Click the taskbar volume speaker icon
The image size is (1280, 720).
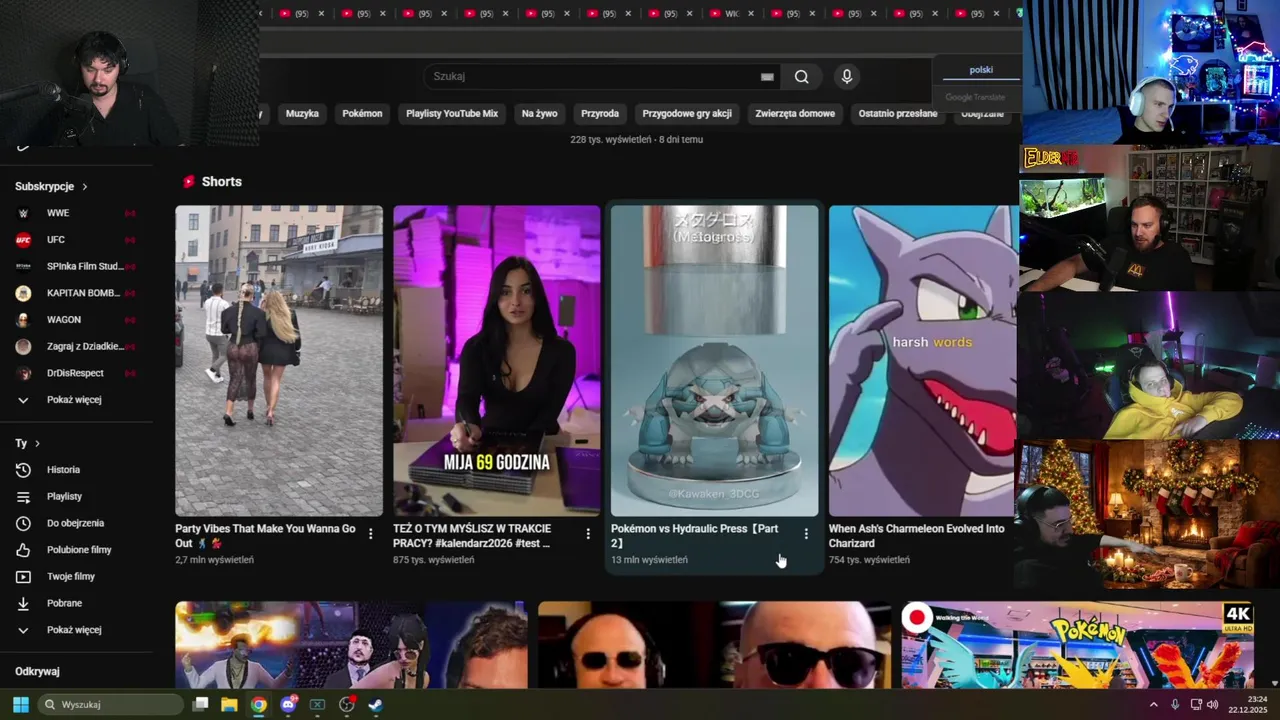[x=1212, y=705]
